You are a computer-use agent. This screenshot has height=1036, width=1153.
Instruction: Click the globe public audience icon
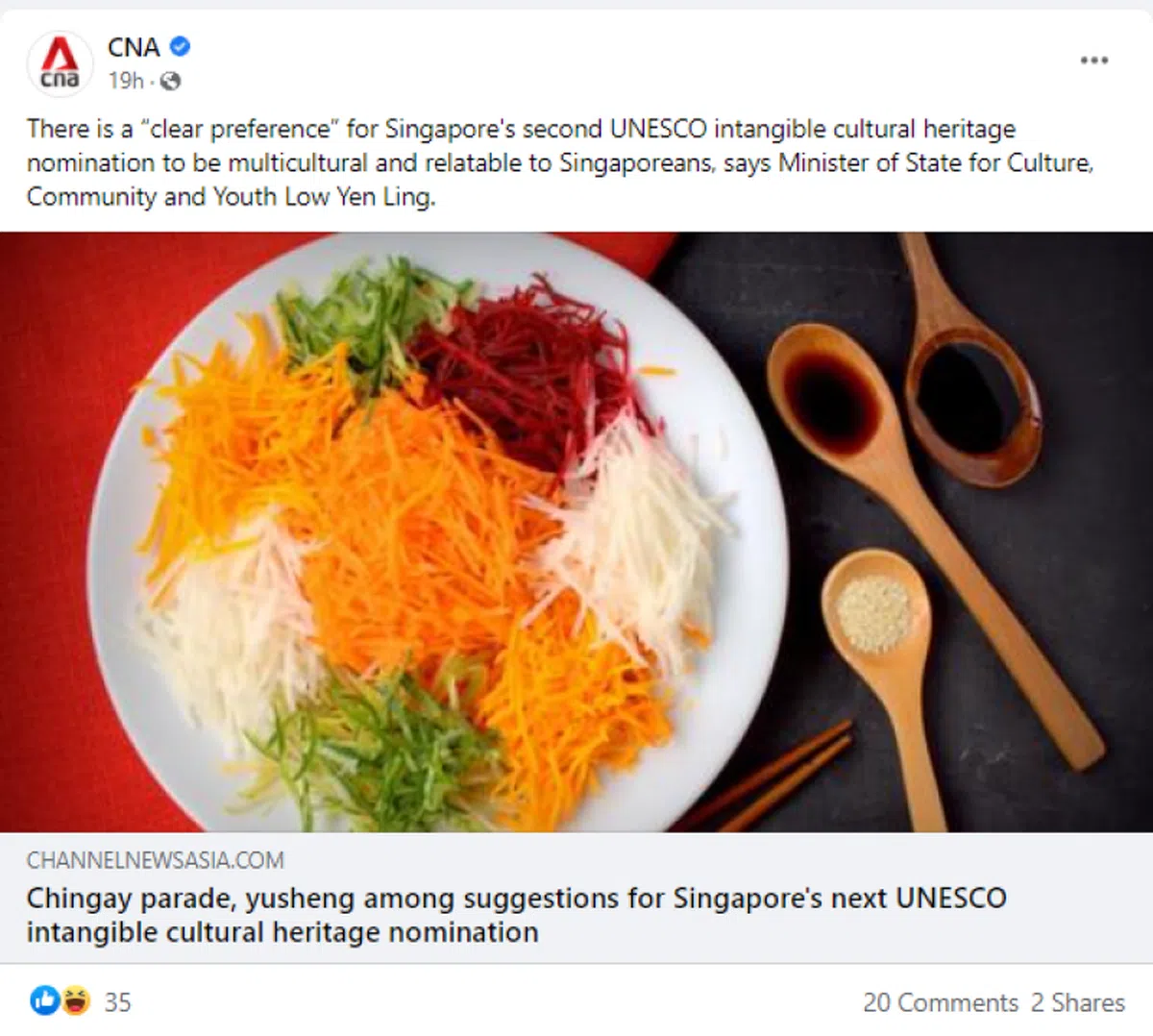coord(170,82)
